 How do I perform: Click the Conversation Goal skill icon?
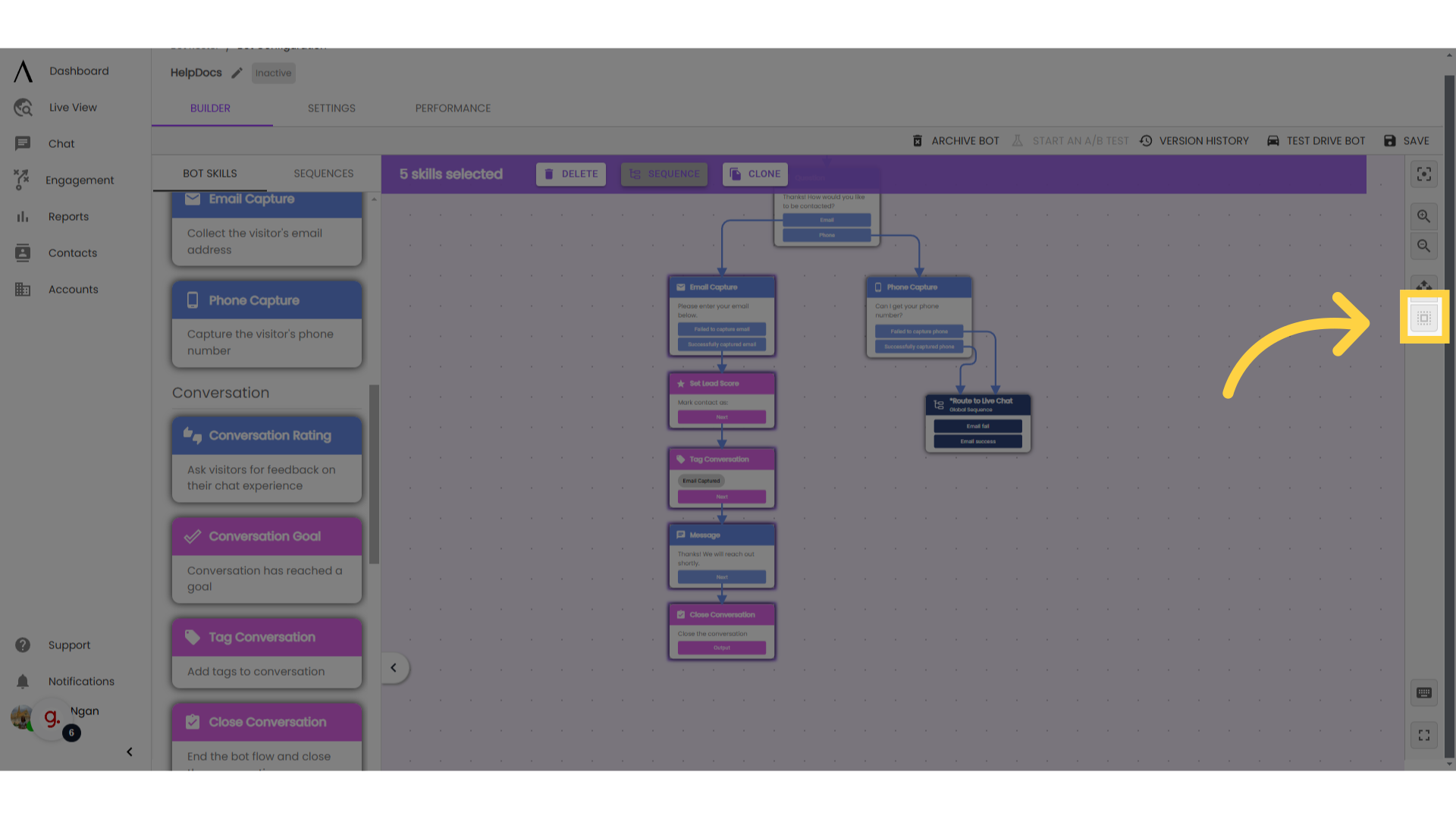click(192, 535)
